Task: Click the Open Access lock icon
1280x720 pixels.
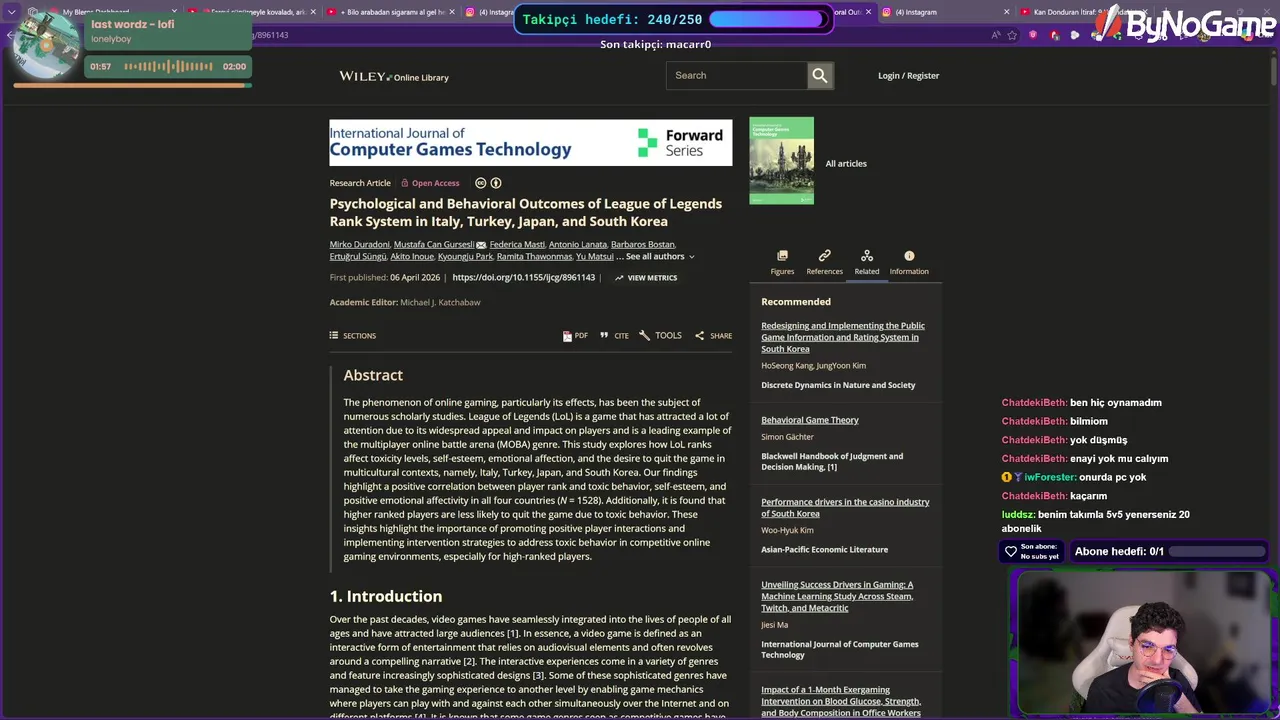Action: coord(405,183)
